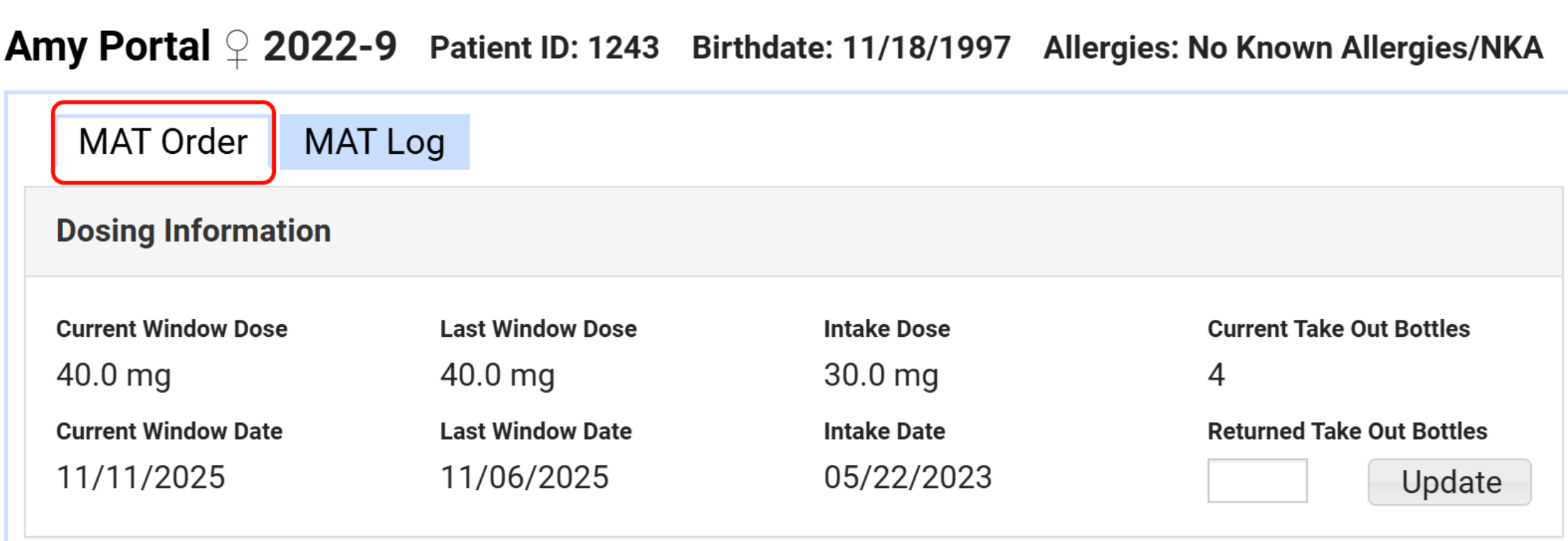This screenshot has width=1568, height=541.
Task: Select the Last Window Date 11/06/2025
Action: coord(524,477)
